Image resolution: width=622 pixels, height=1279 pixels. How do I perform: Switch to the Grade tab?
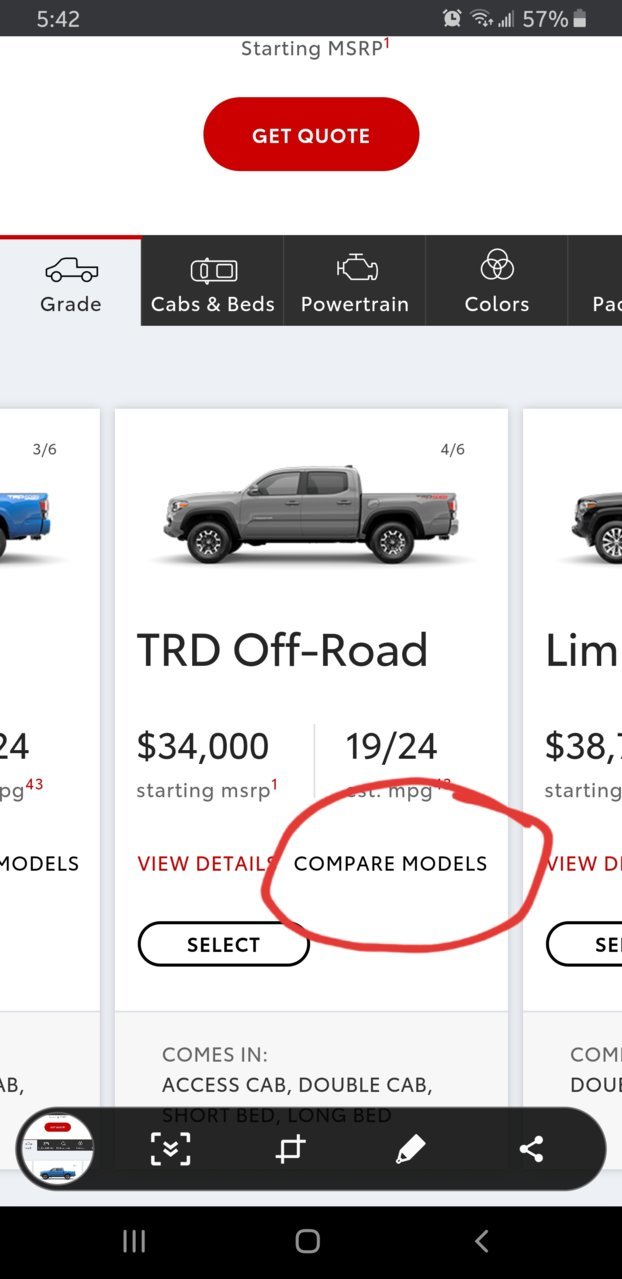click(x=71, y=282)
